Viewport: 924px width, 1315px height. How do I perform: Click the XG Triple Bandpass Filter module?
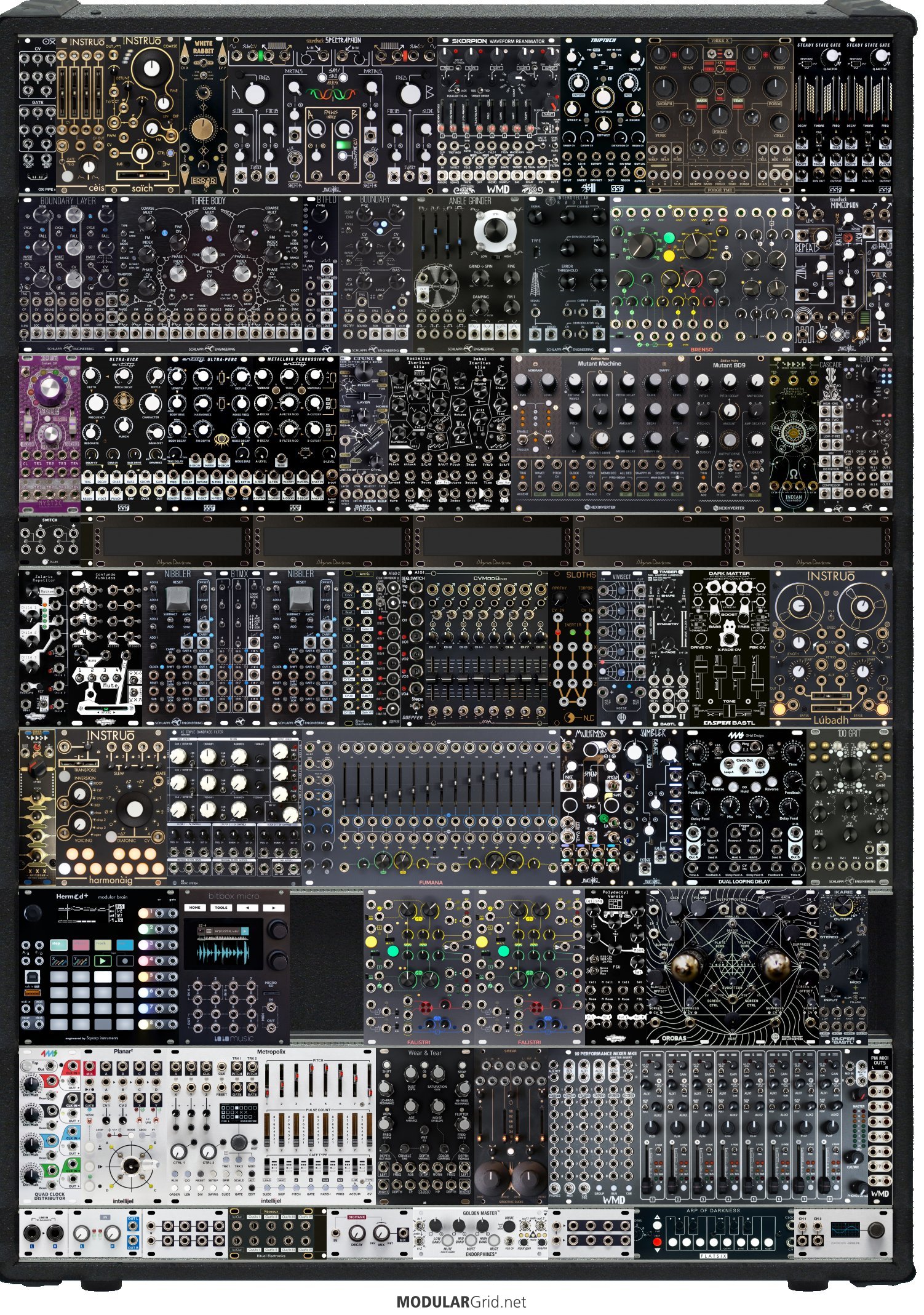pyautogui.click(x=234, y=807)
